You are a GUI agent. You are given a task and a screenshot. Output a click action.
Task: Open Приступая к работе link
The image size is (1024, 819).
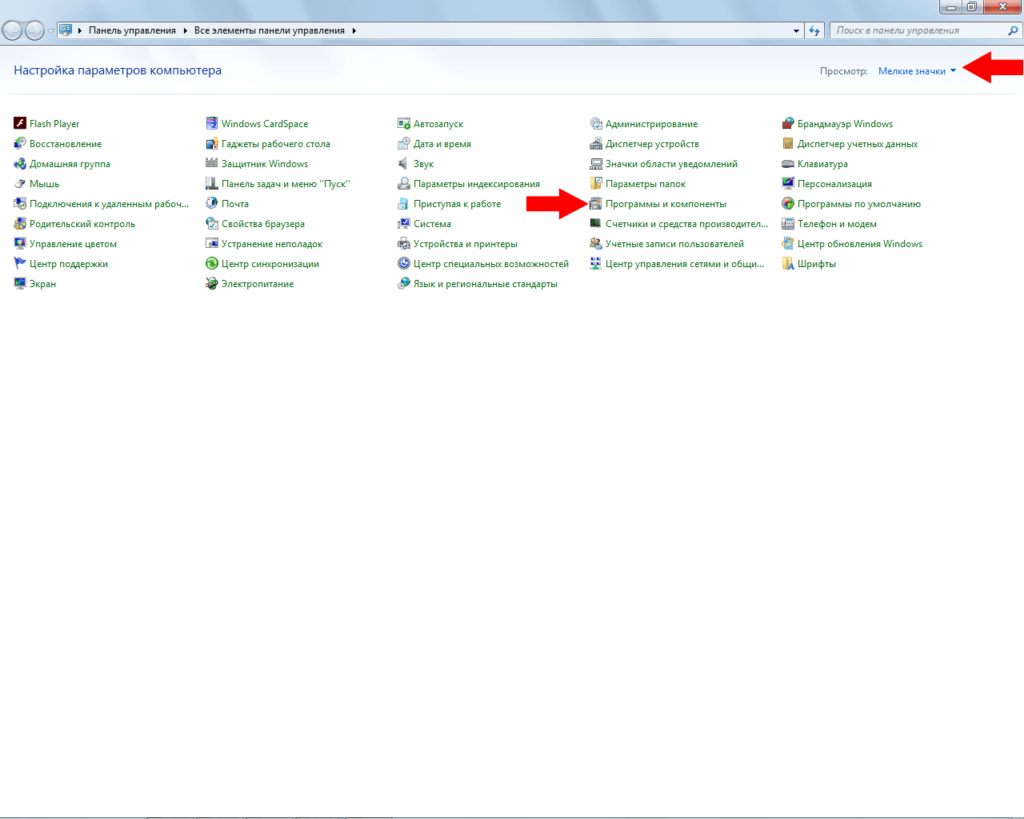point(457,203)
